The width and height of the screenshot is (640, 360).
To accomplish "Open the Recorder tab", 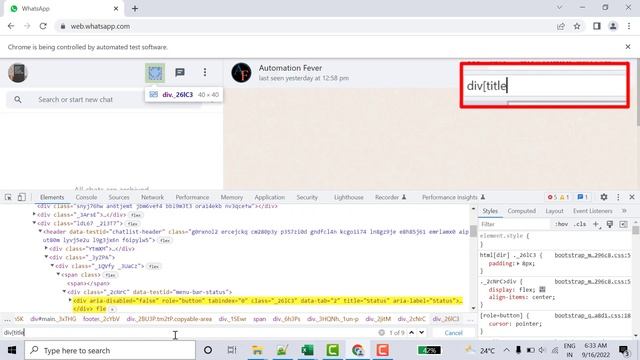I will coord(390,197).
